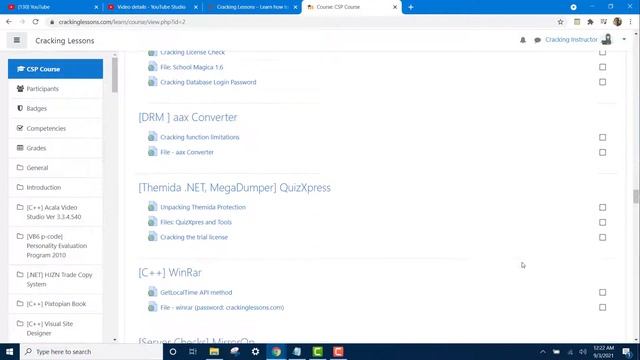Open Grades in the sidebar
640x360 pixels.
point(56,148)
